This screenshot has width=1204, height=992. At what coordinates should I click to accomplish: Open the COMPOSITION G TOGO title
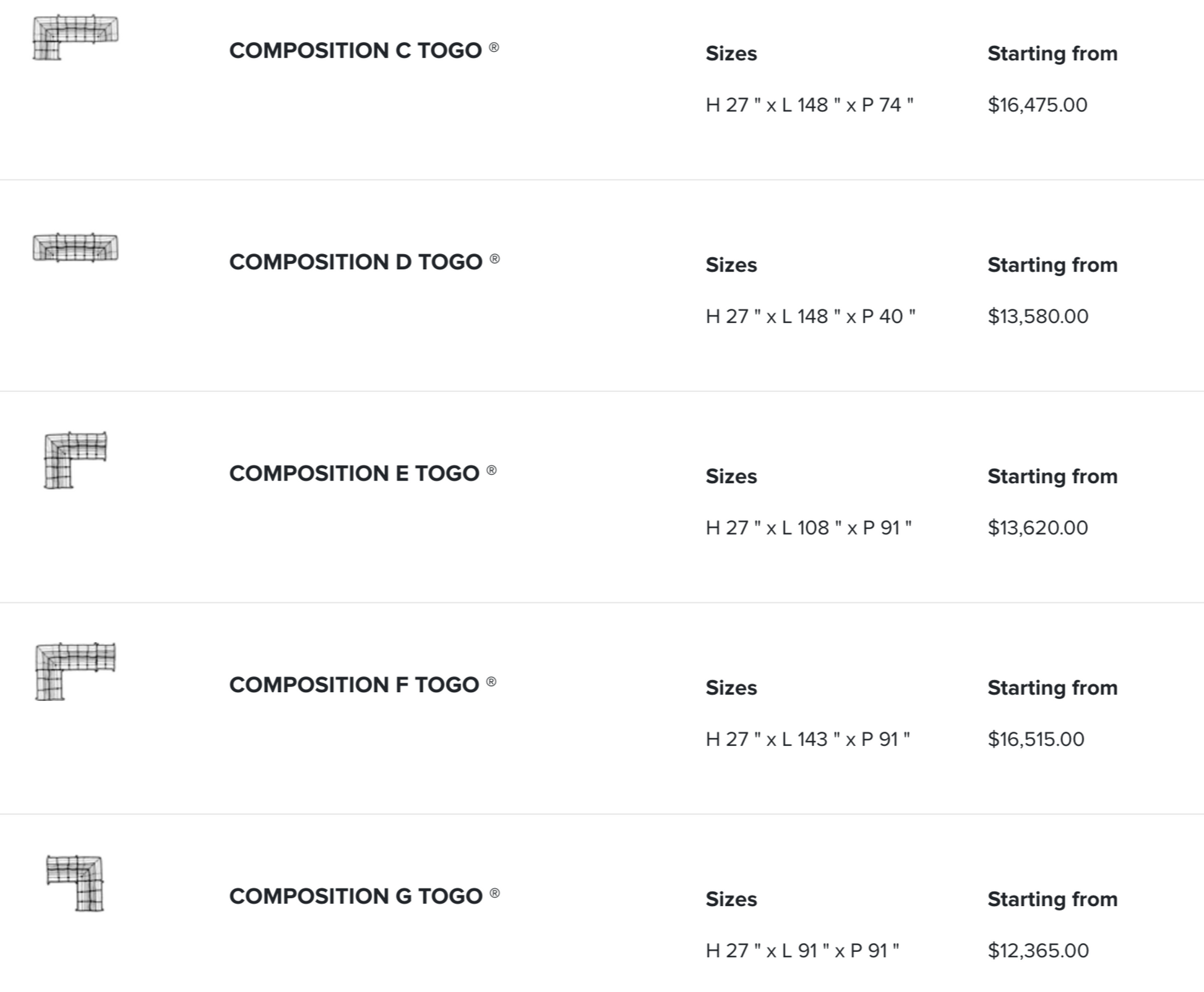pos(356,897)
